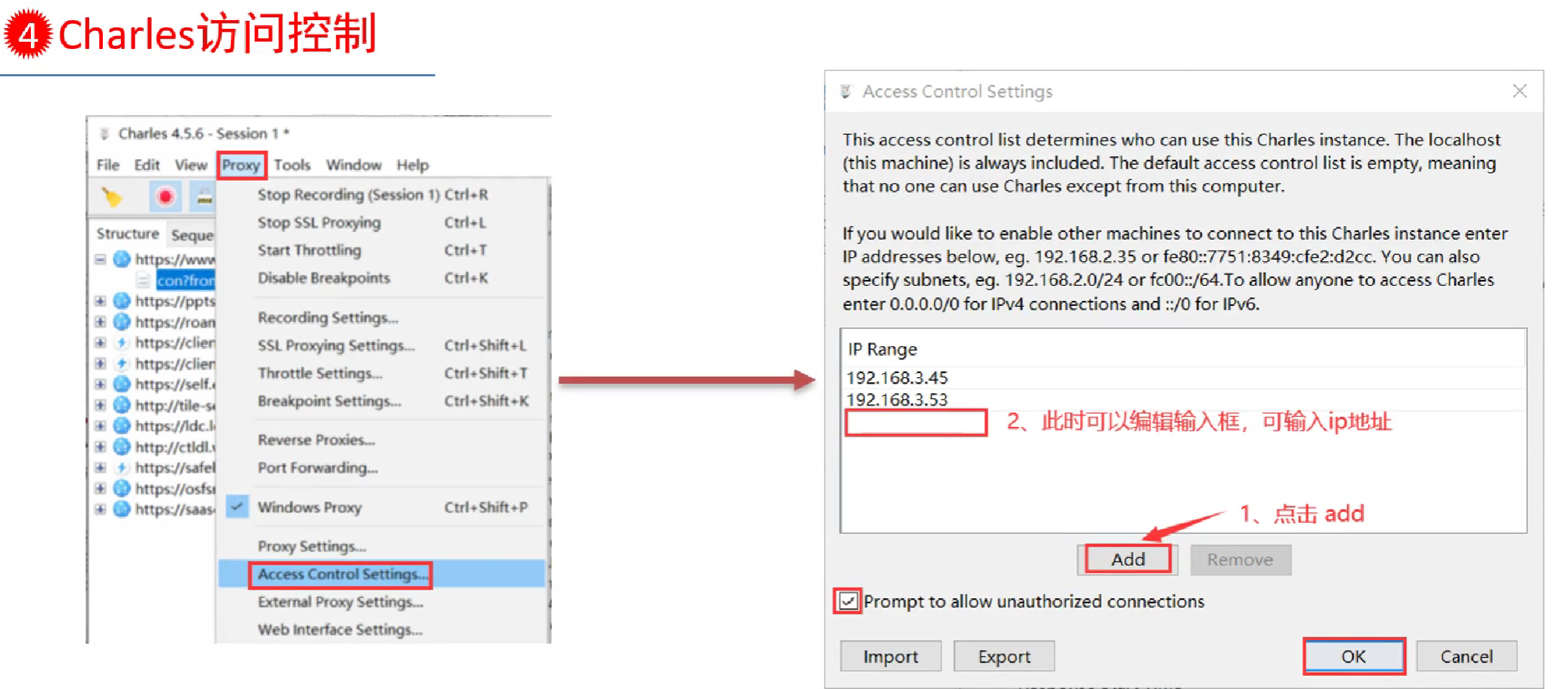Open the File menu in Charles
Image resolution: width=1568 pixels, height=689 pixels.
[x=108, y=165]
